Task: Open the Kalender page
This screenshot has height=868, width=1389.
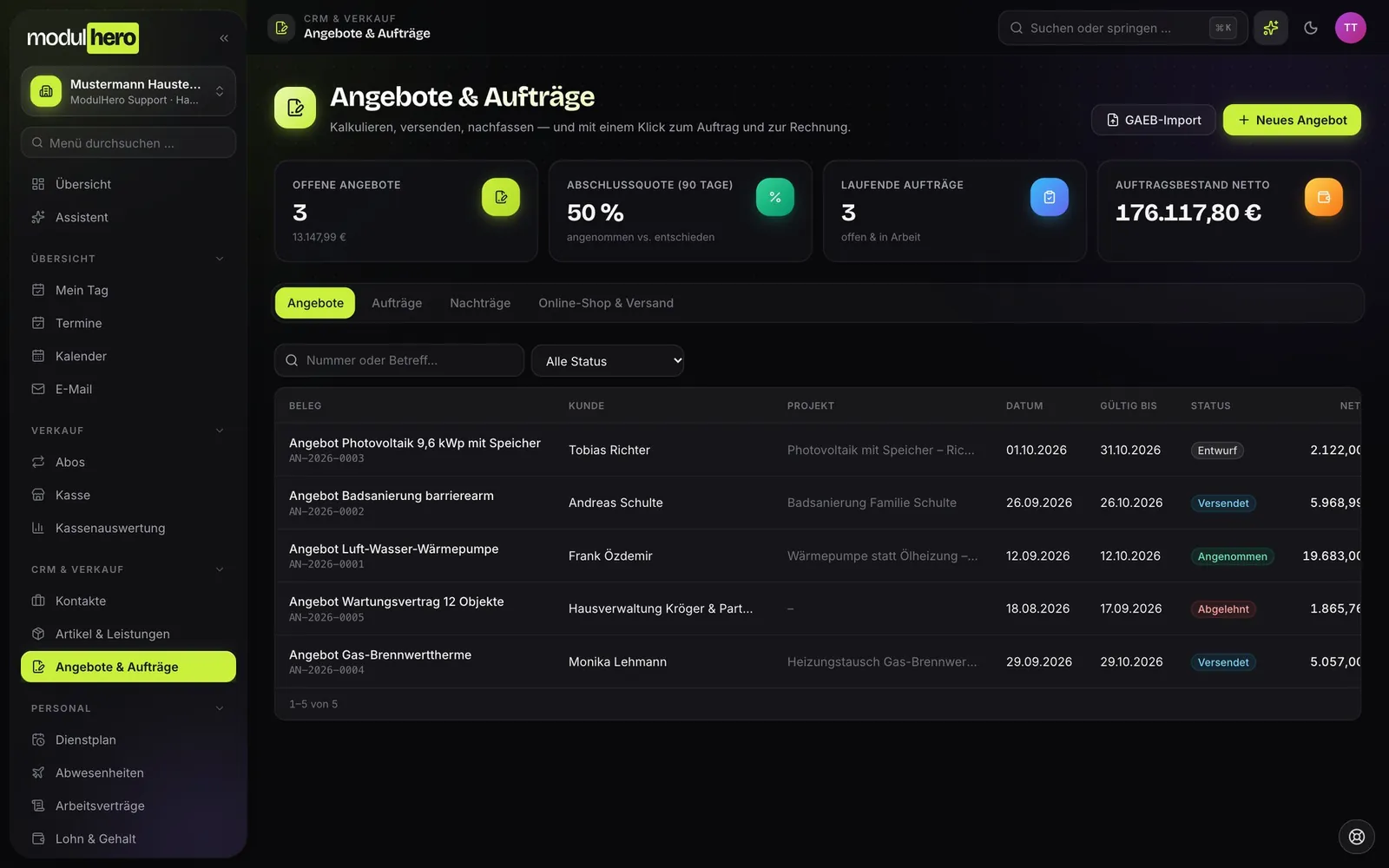Action: (128, 356)
